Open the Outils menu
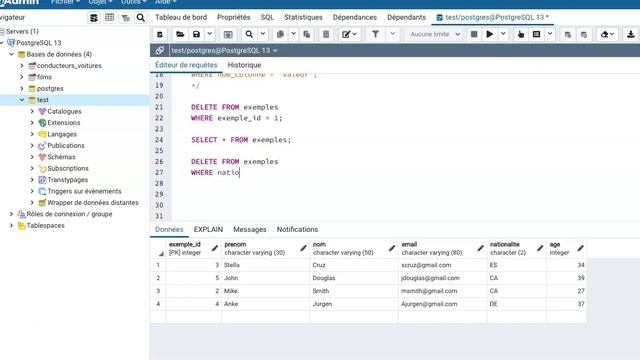The width and height of the screenshot is (640, 360). (133, 2)
